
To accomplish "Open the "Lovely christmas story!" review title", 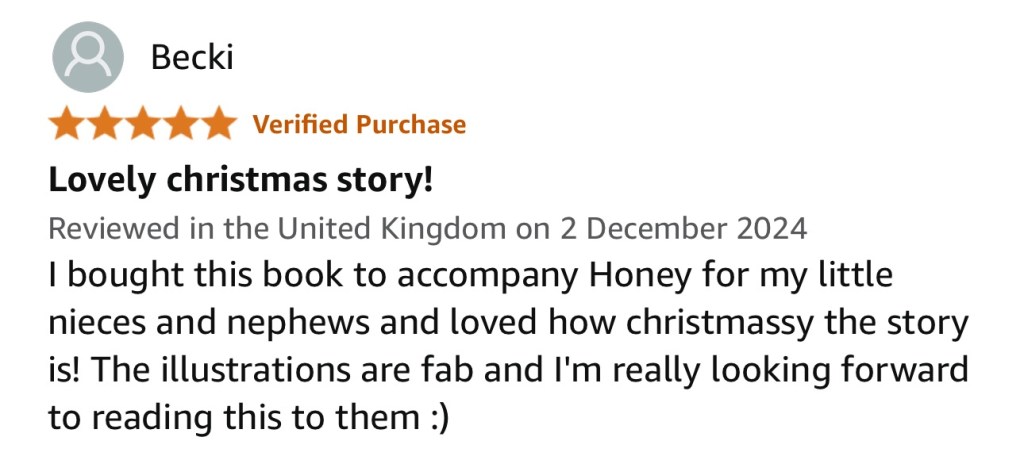I will [x=241, y=181].
